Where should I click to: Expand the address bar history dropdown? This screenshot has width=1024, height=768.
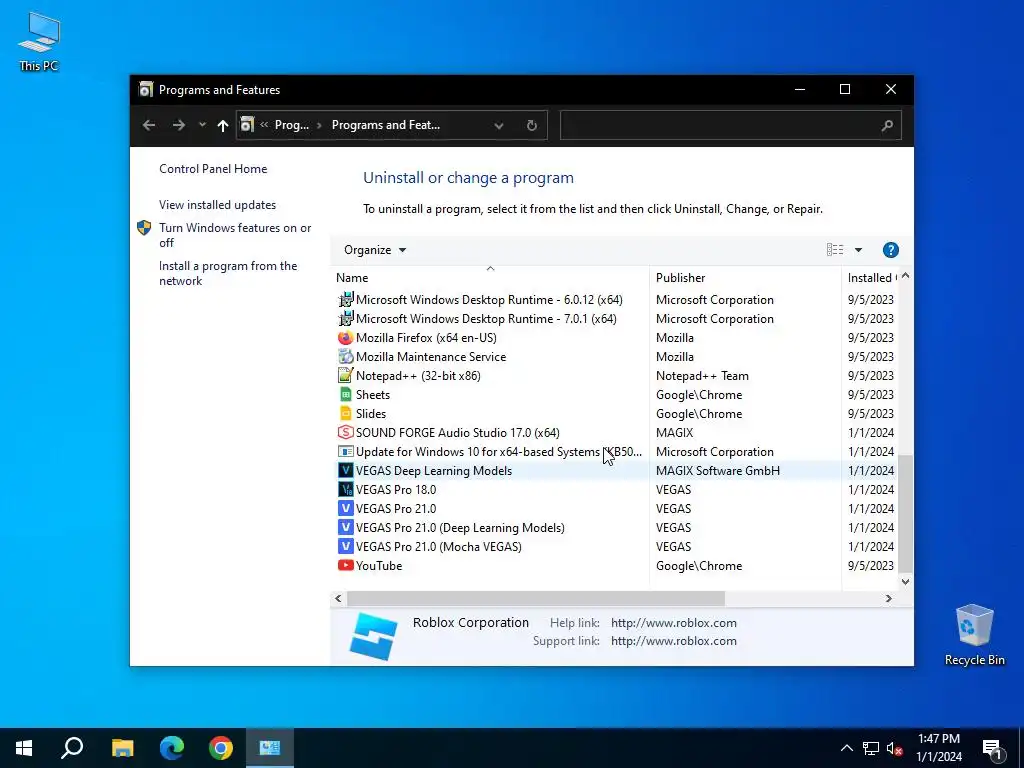(x=499, y=125)
